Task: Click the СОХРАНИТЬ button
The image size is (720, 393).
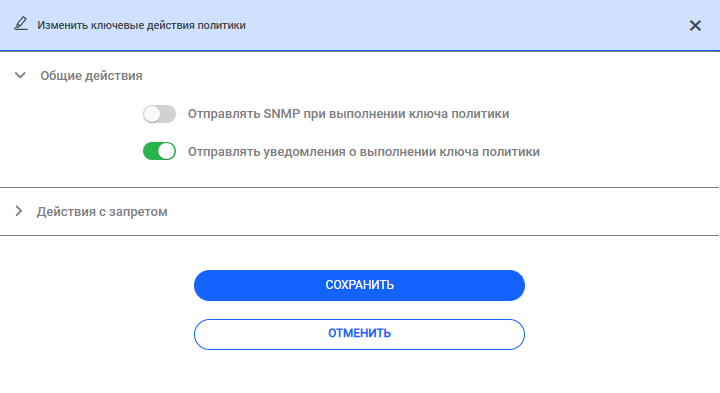Action: [359, 286]
